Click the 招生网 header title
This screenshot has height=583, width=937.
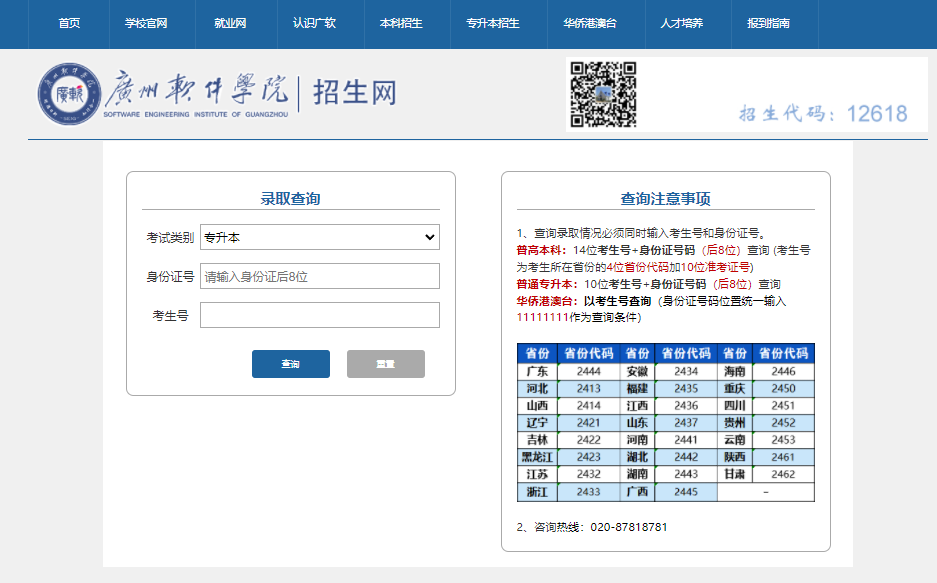355,93
